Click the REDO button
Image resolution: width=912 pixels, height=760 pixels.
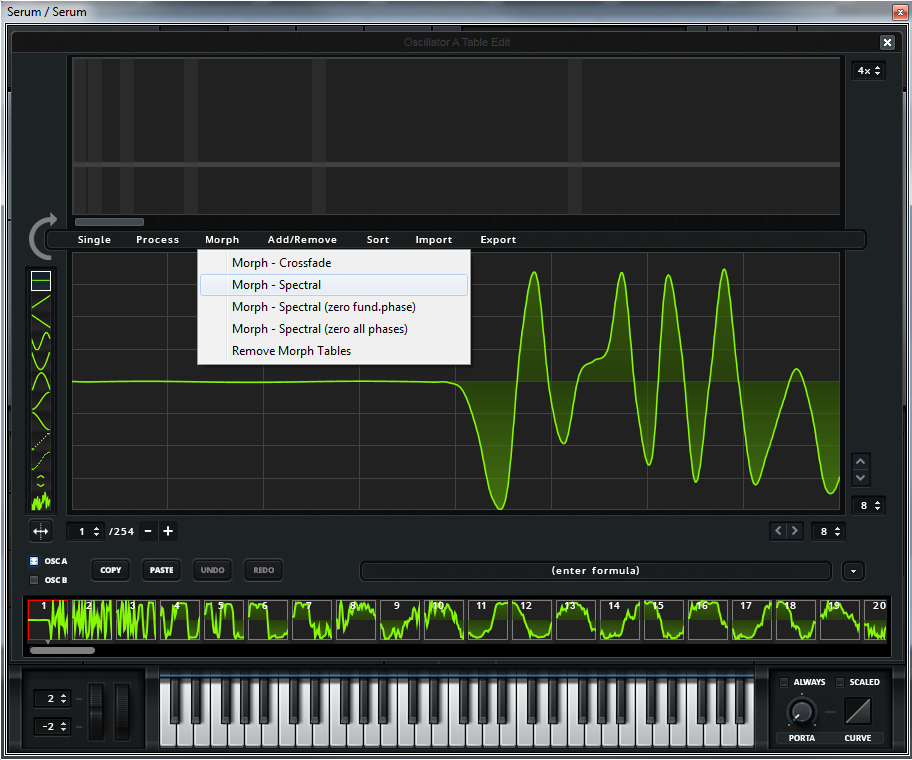tap(263, 570)
